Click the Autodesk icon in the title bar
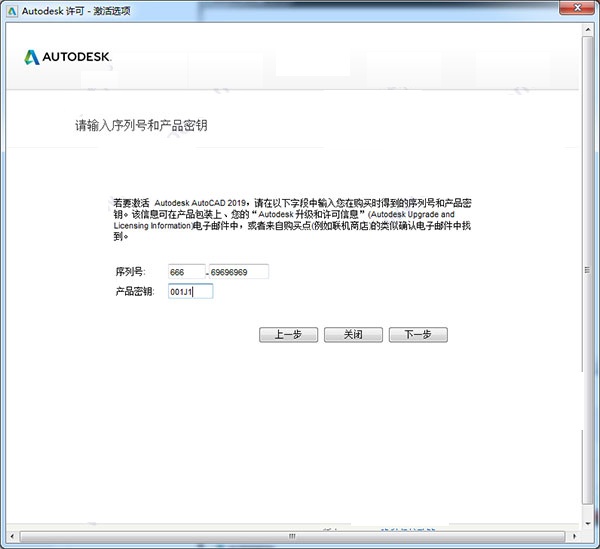 pyautogui.click(x=12, y=10)
